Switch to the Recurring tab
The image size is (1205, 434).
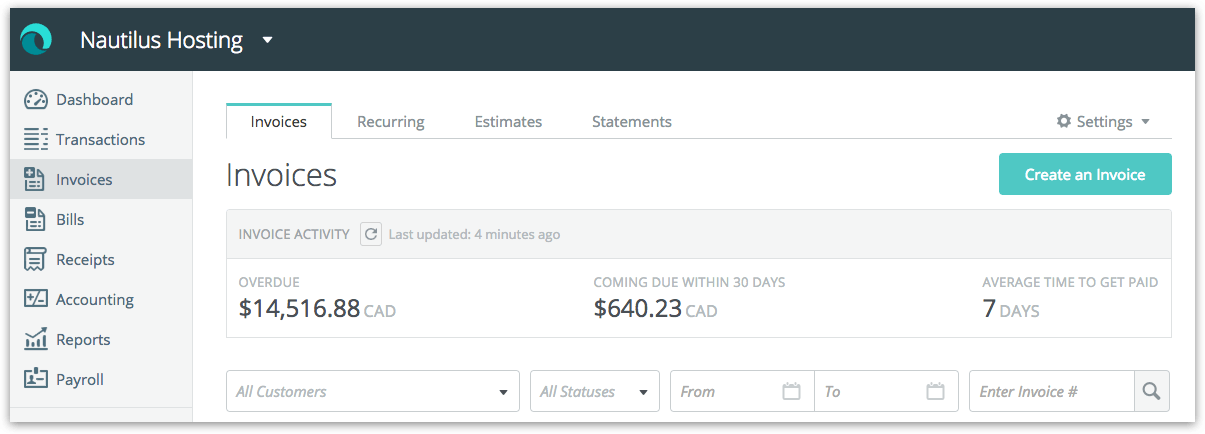pyautogui.click(x=391, y=121)
